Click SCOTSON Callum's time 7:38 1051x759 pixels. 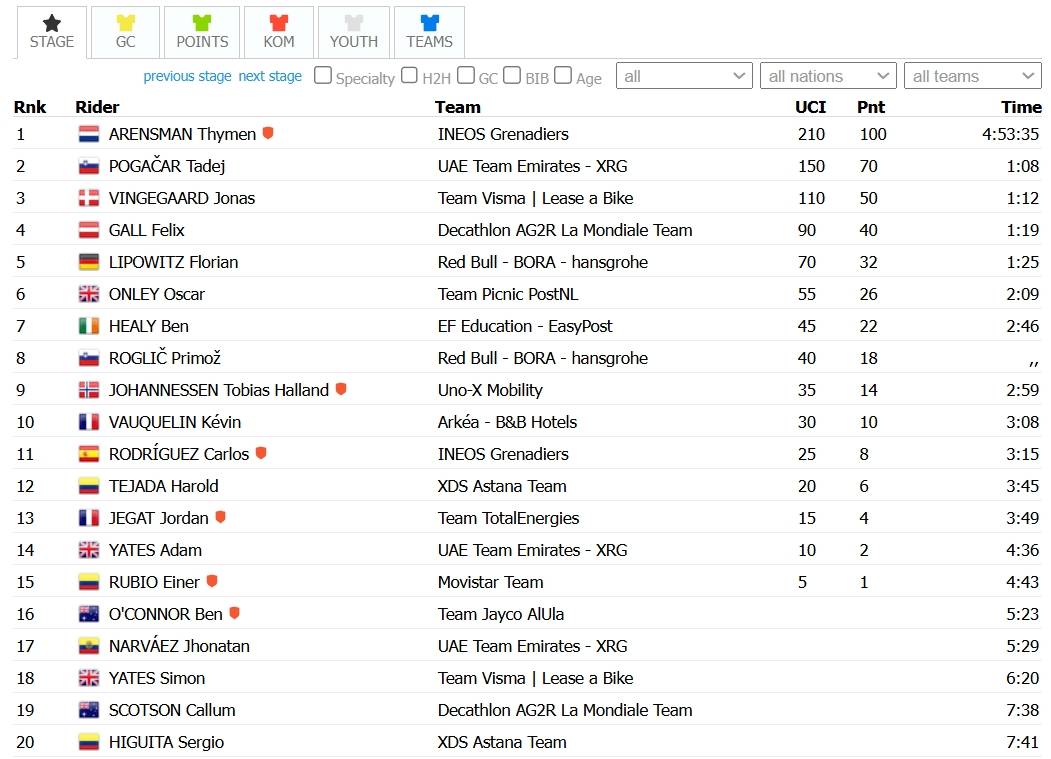point(1022,710)
